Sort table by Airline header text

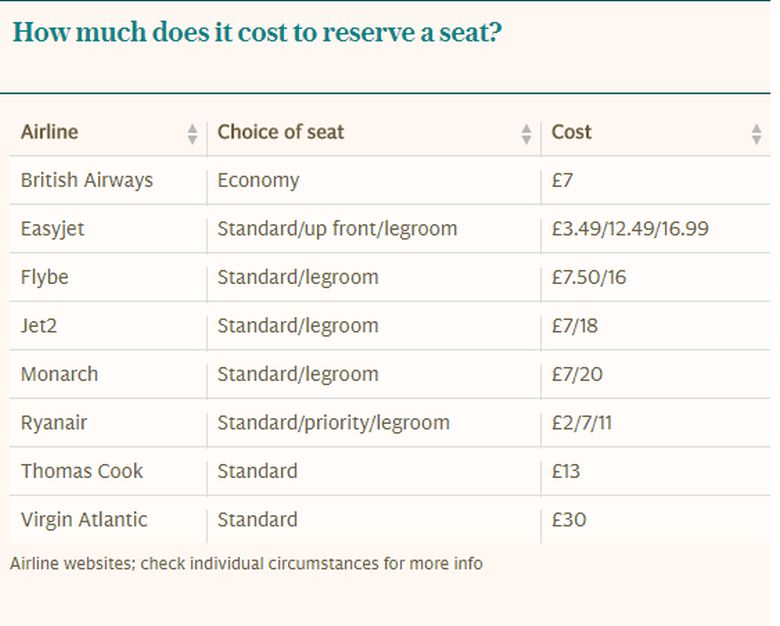[49, 132]
